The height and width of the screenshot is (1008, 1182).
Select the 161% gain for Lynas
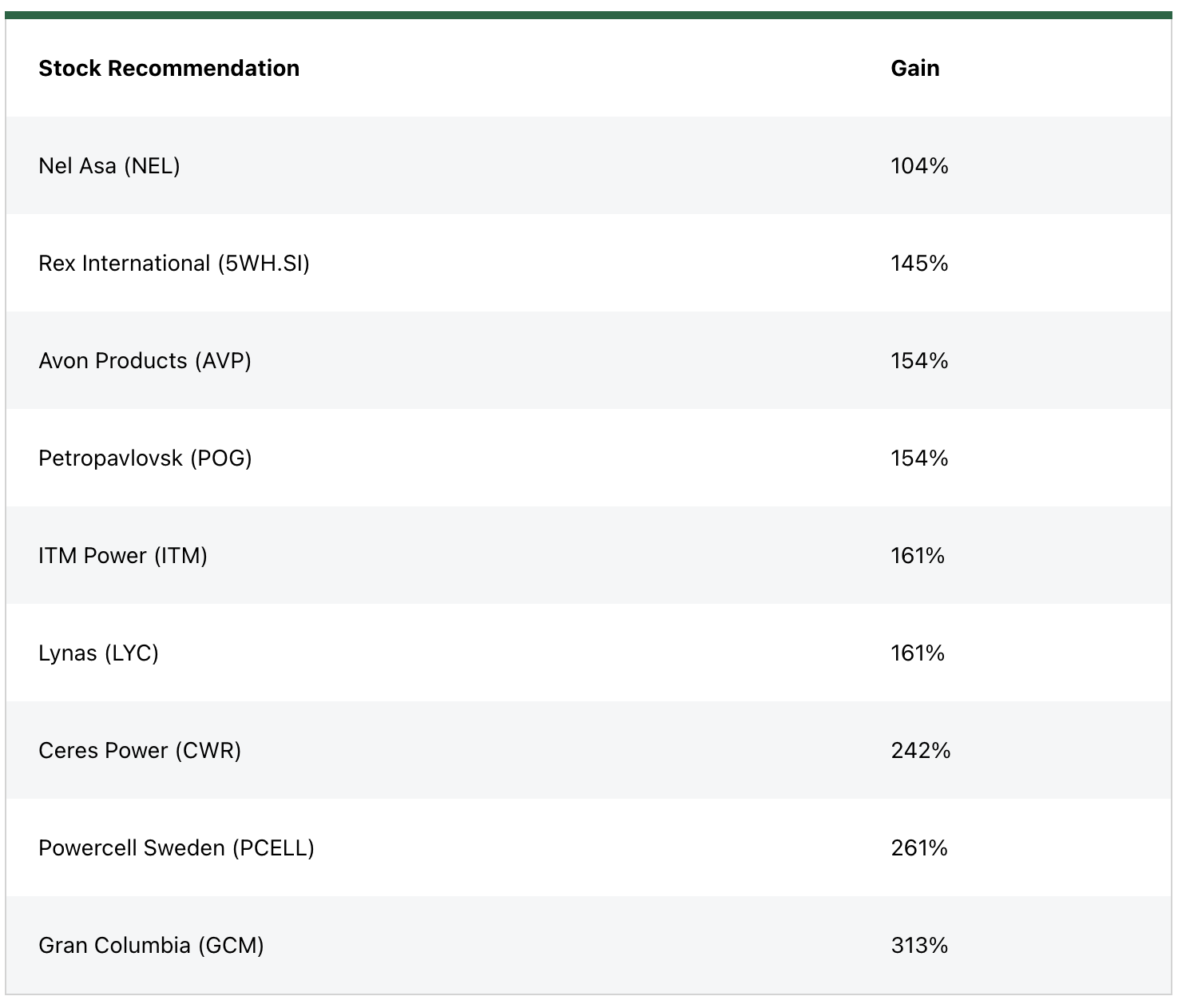[x=918, y=653]
